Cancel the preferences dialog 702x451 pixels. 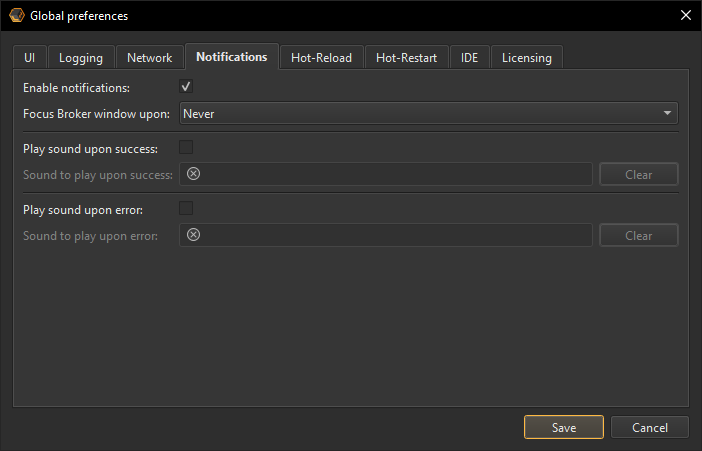click(x=650, y=427)
